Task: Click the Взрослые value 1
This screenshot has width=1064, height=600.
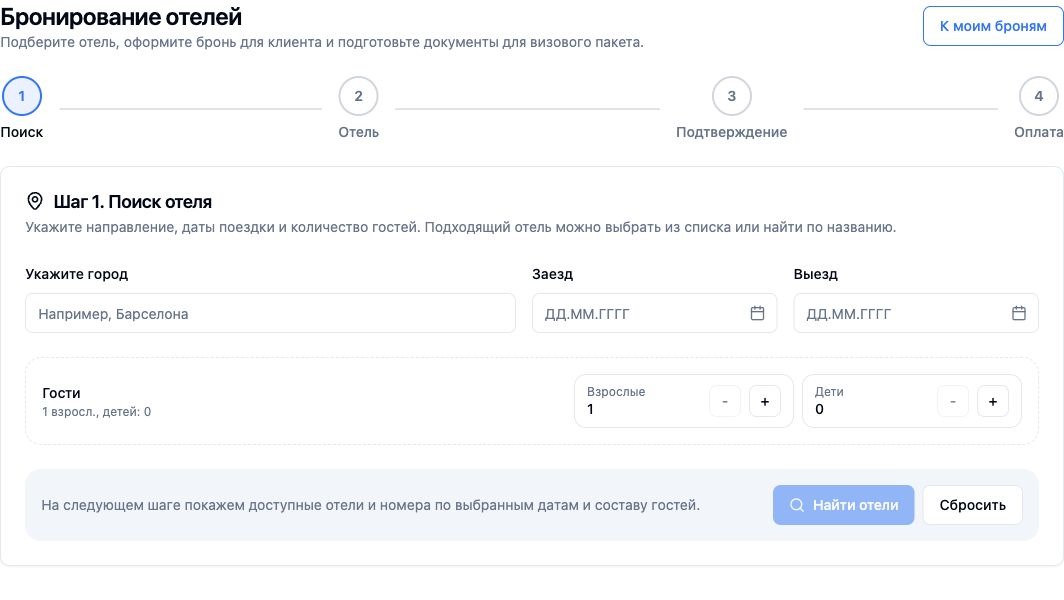Action: click(590, 409)
